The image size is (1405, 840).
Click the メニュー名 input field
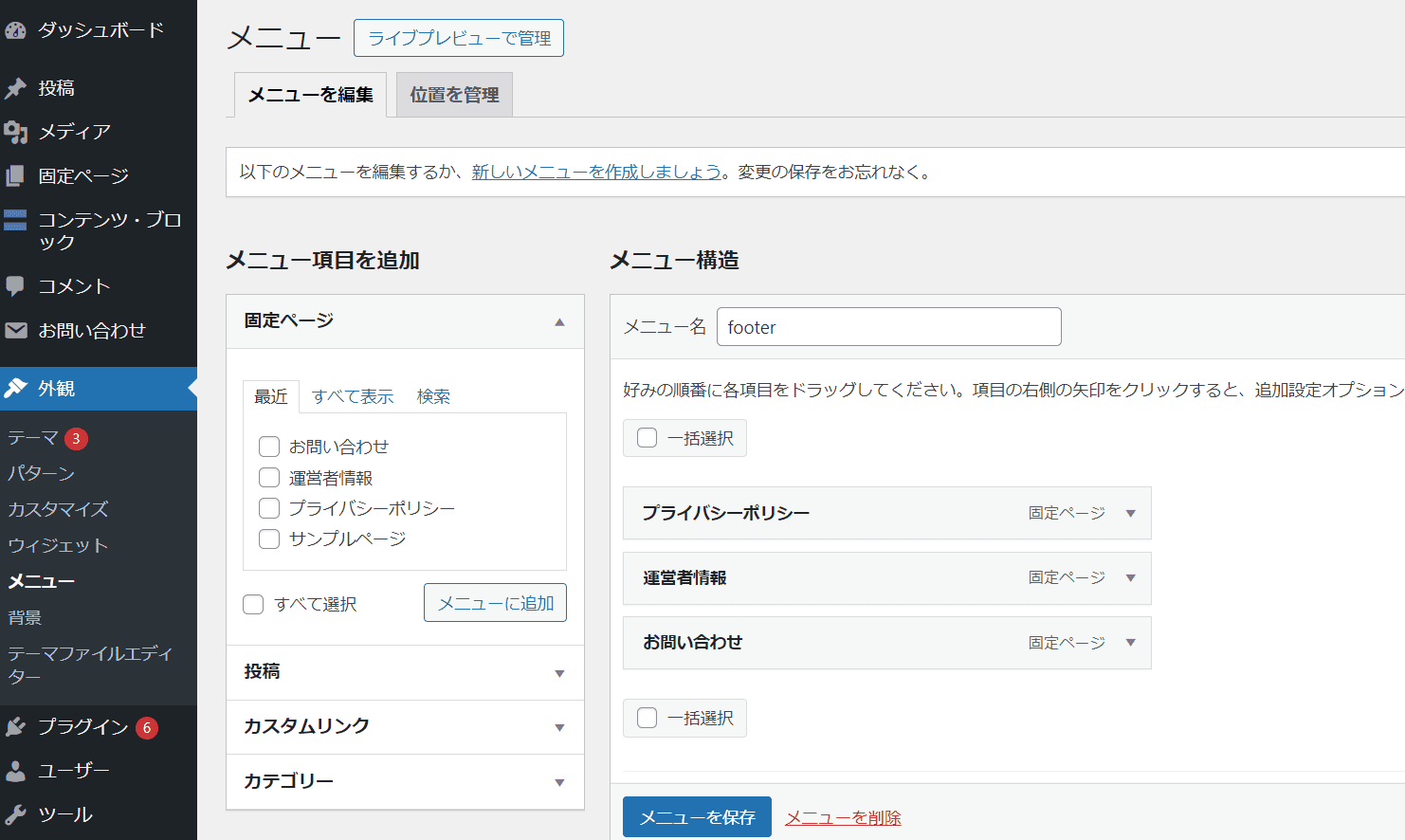(889, 327)
